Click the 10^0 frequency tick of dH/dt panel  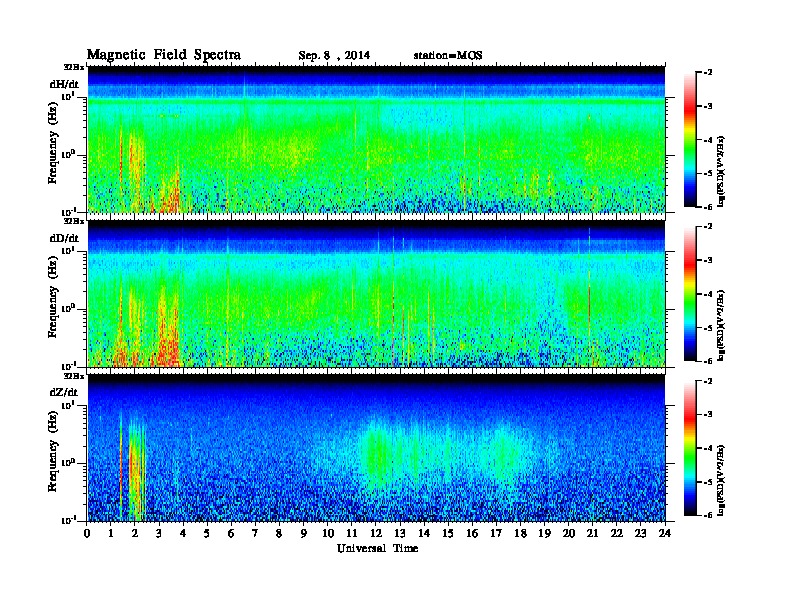[68, 154]
